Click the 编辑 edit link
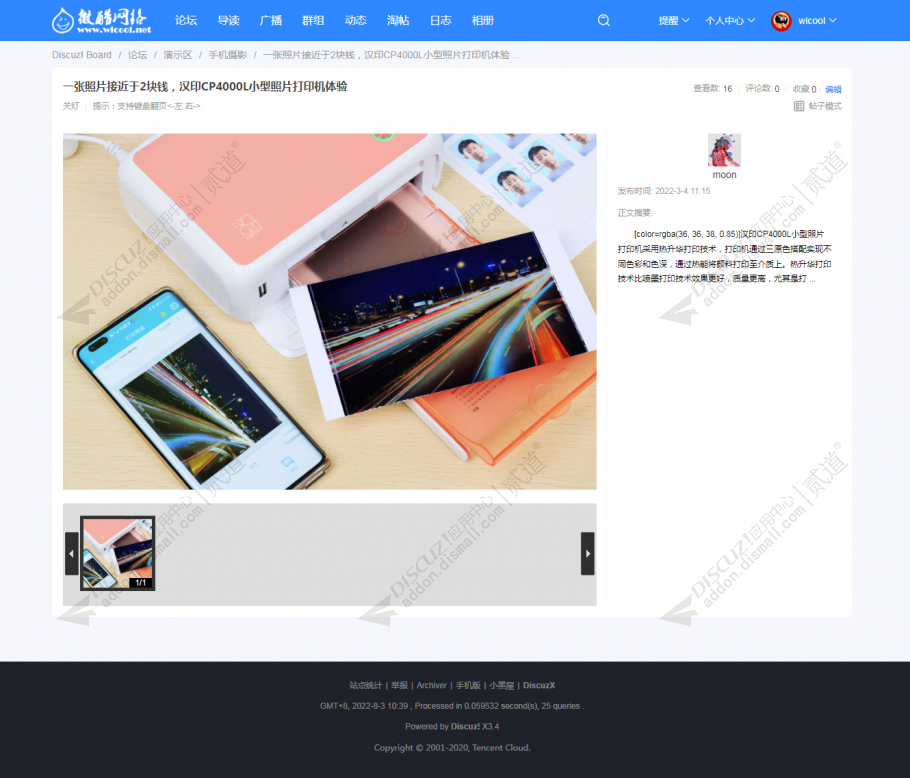This screenshot has height=778, width=910. tap(833, 89)
